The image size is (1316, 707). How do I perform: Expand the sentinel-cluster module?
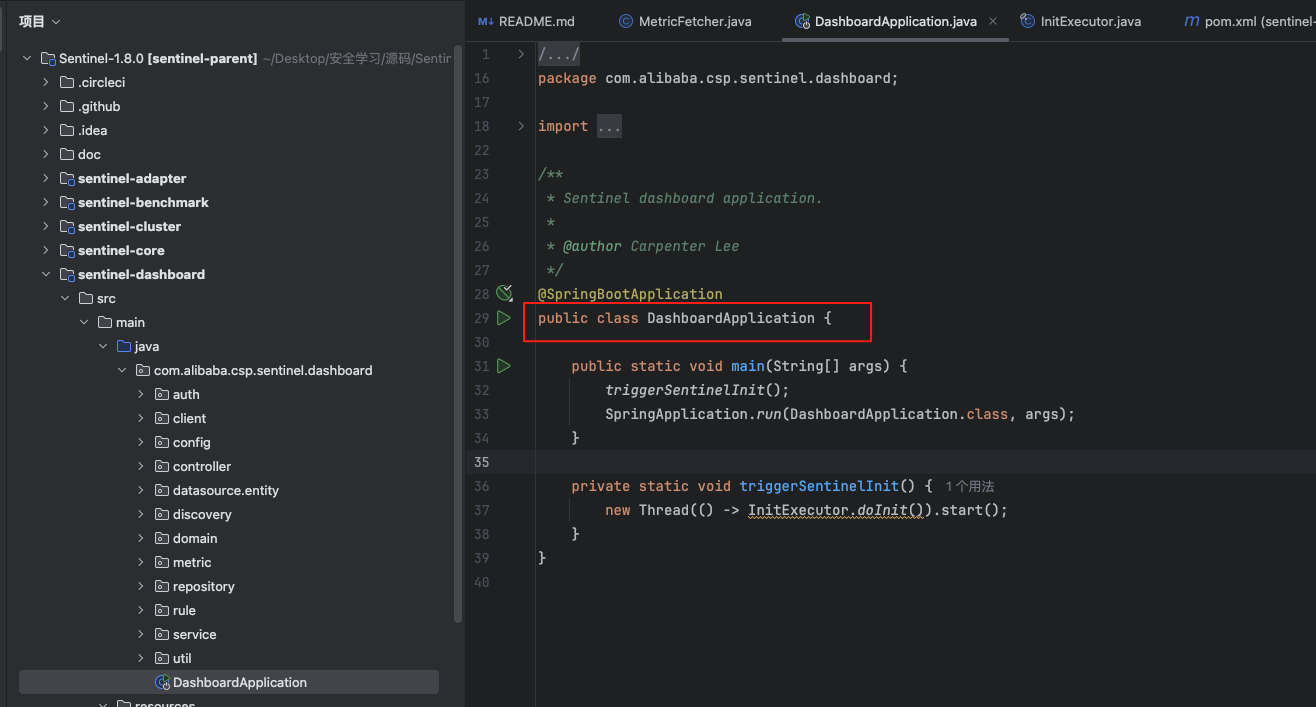pyautogui.click(x=46, y=227)
